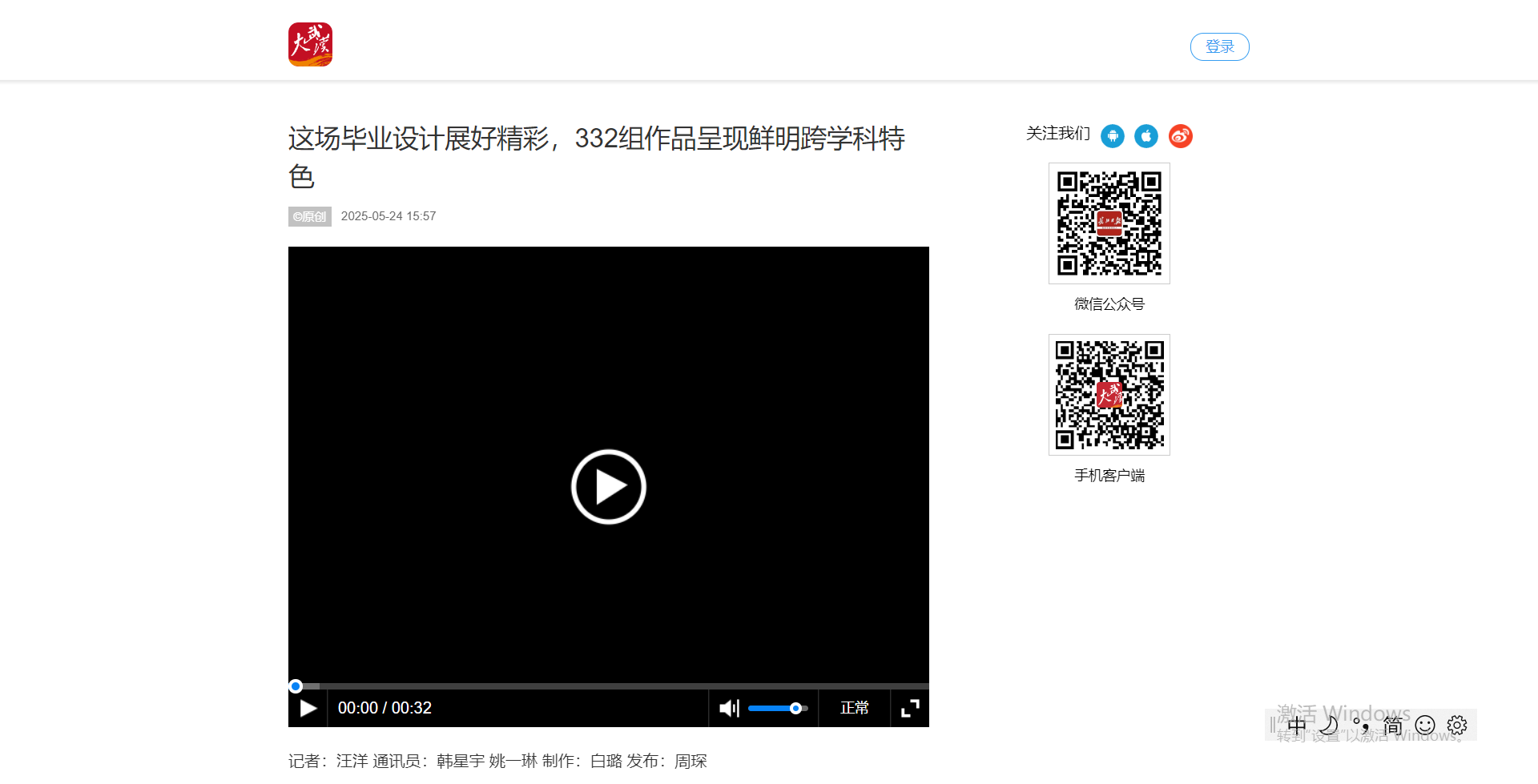Screen dimensions: 1538x784
Task: Switch IME 简 simplified Chinese icon
Action: [1393, 726]
